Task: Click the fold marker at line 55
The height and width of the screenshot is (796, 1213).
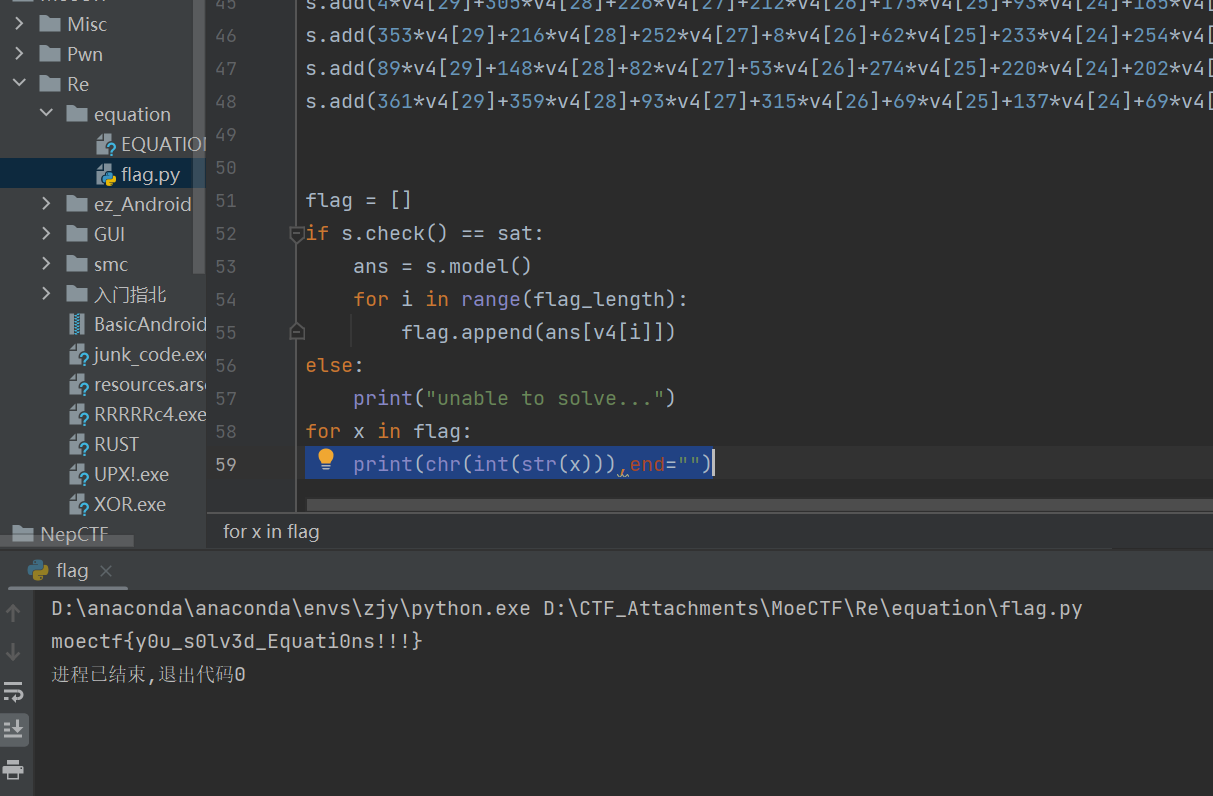Action: point(296,331)
